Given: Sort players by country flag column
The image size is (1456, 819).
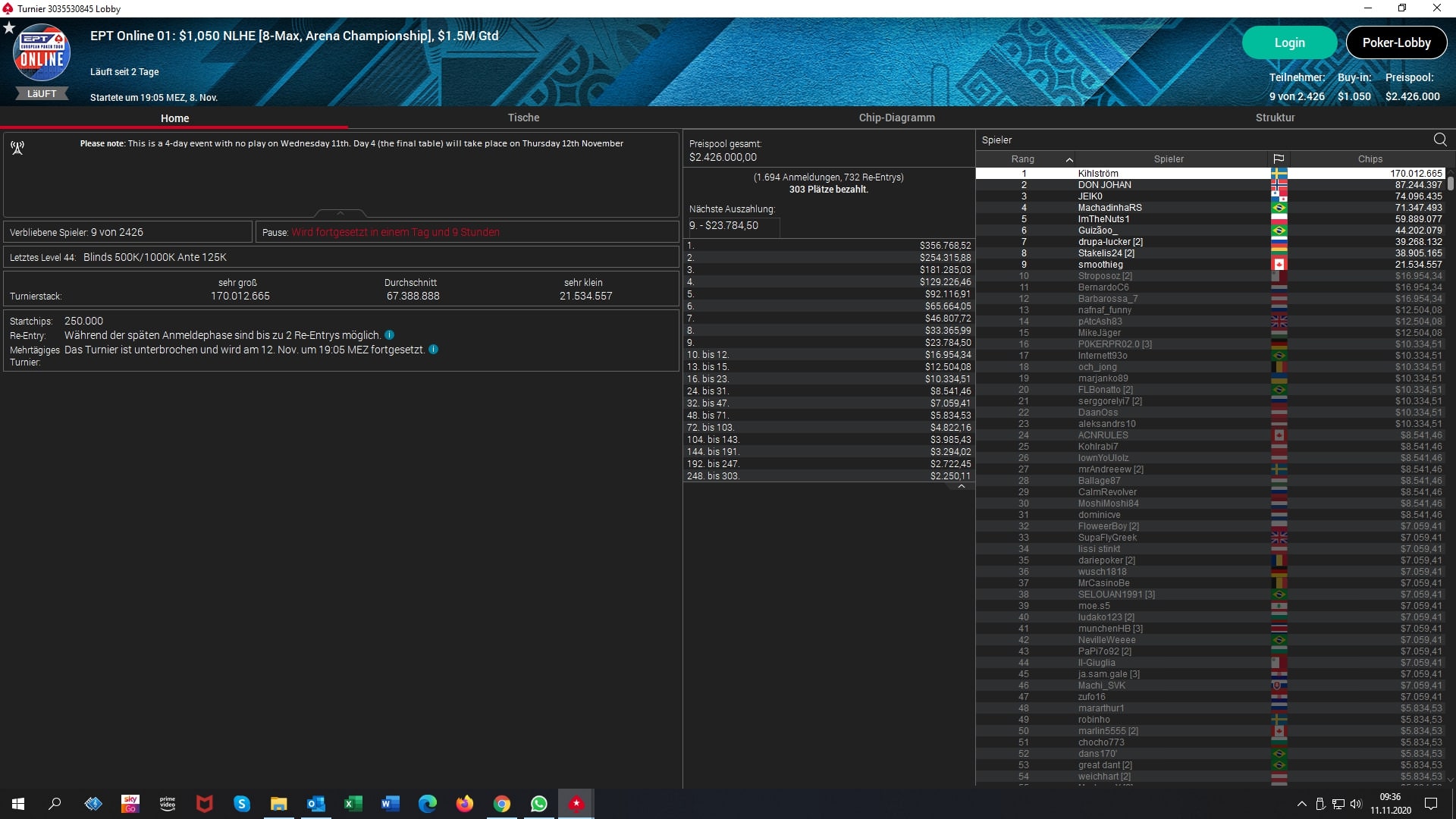Looking at the screenshot, I should point(1279,159).
